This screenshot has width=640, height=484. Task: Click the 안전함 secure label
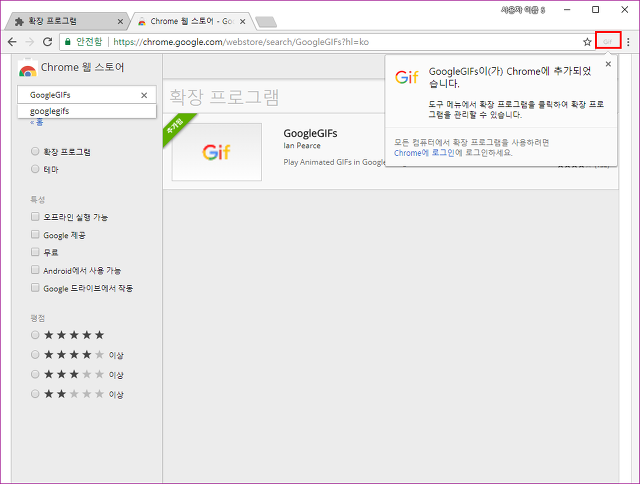89,42
